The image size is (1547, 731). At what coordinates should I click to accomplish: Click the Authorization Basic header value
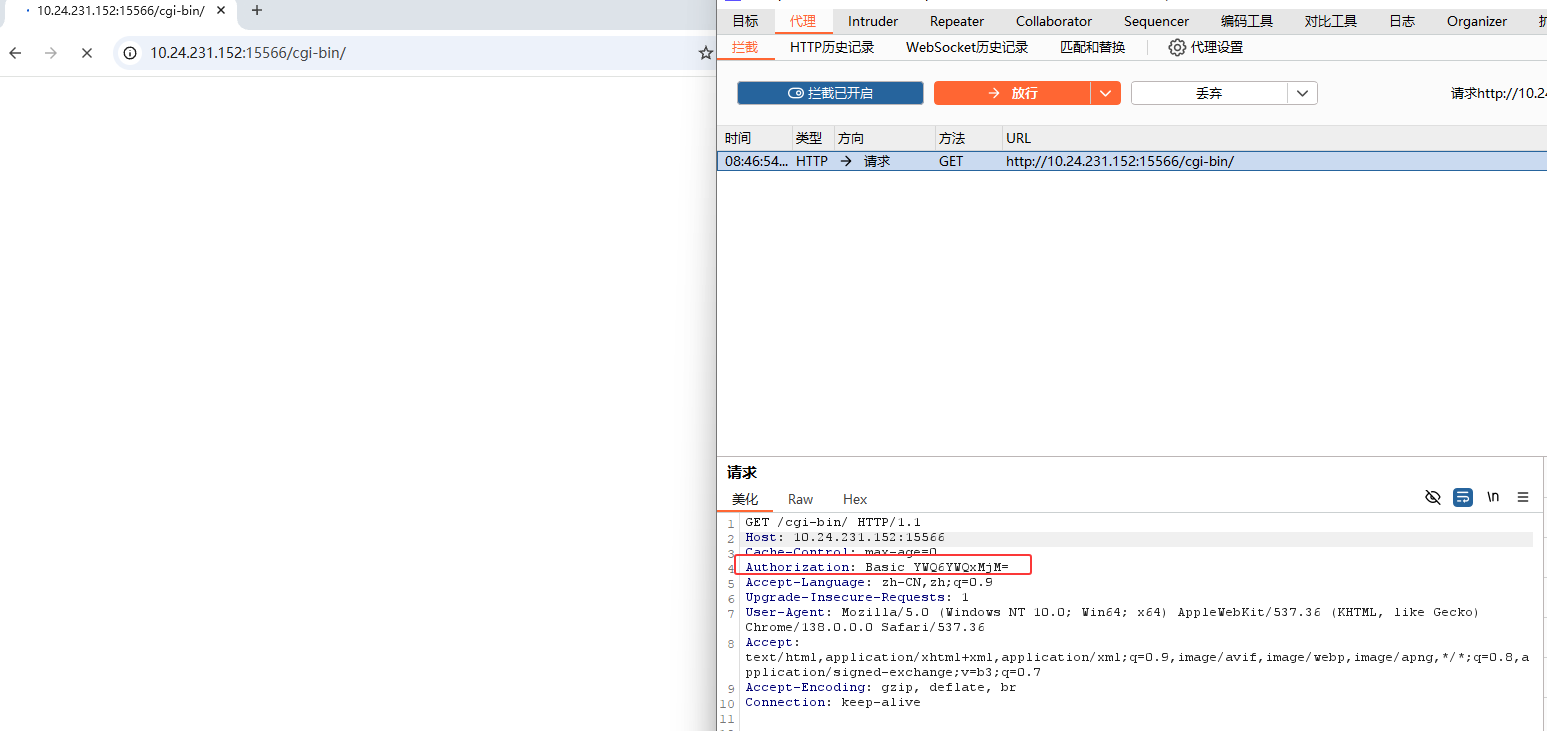(937, 567)
